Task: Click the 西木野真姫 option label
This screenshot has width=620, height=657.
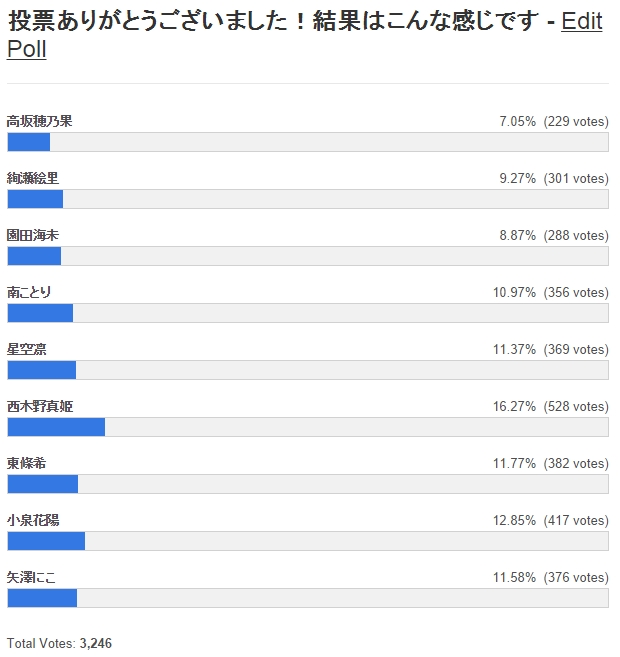Action: point(40,406)
